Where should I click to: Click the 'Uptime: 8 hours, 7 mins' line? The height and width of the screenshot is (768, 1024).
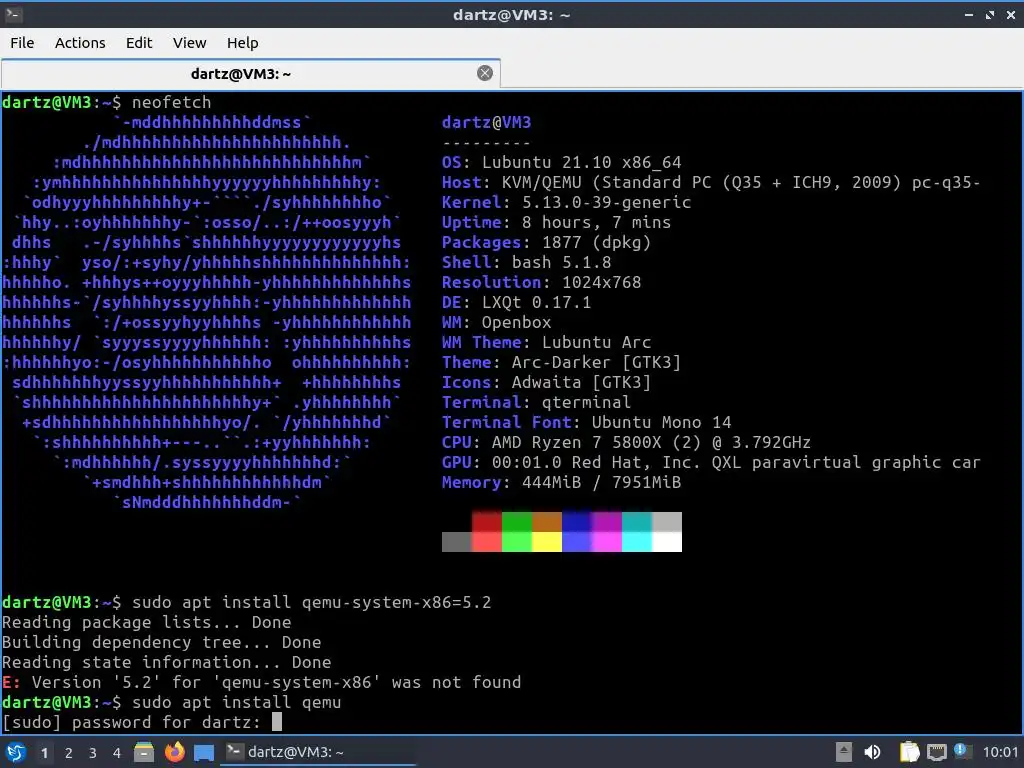(x=556, y=222)
